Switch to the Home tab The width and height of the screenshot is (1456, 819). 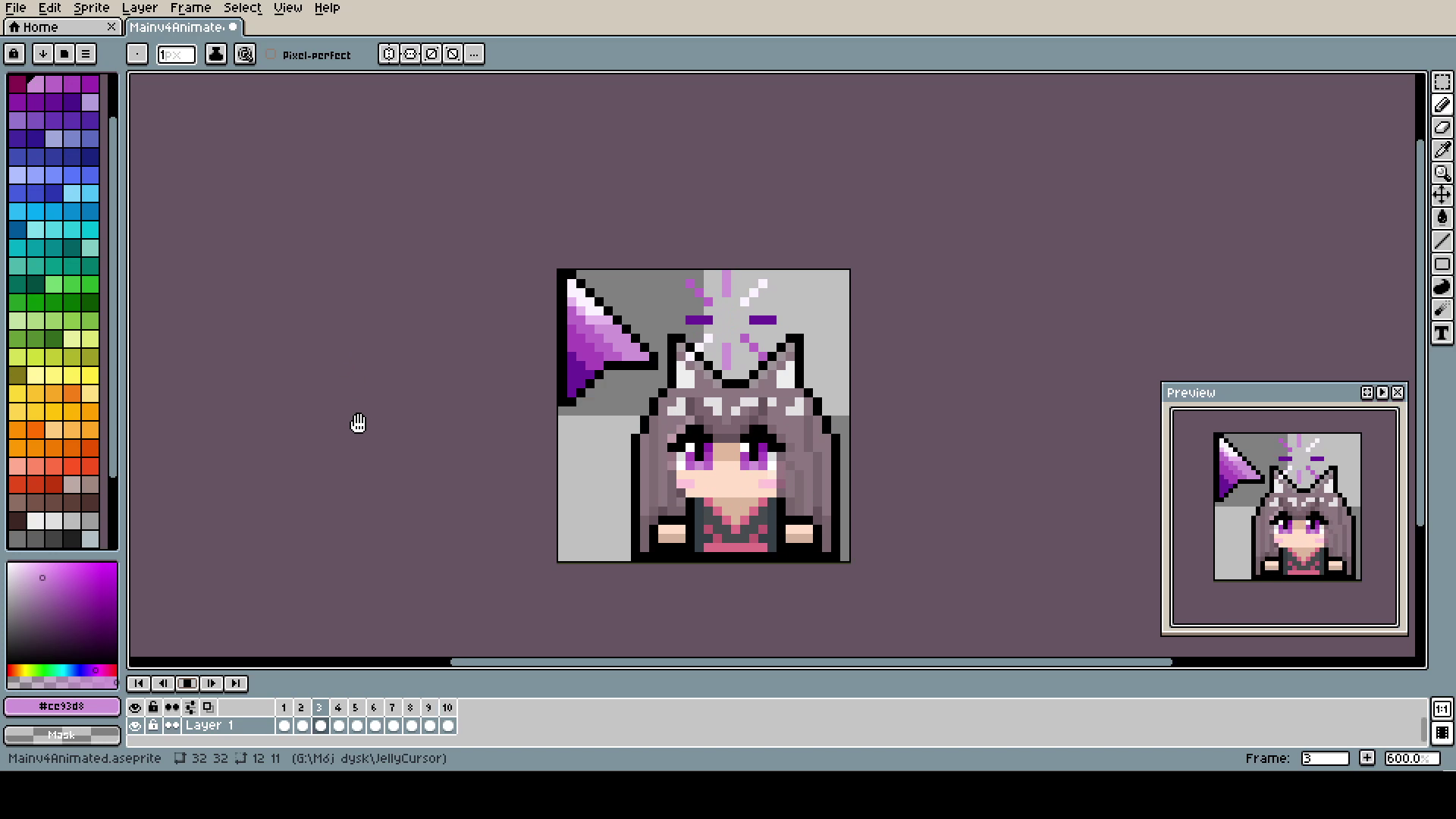(41, 27)
